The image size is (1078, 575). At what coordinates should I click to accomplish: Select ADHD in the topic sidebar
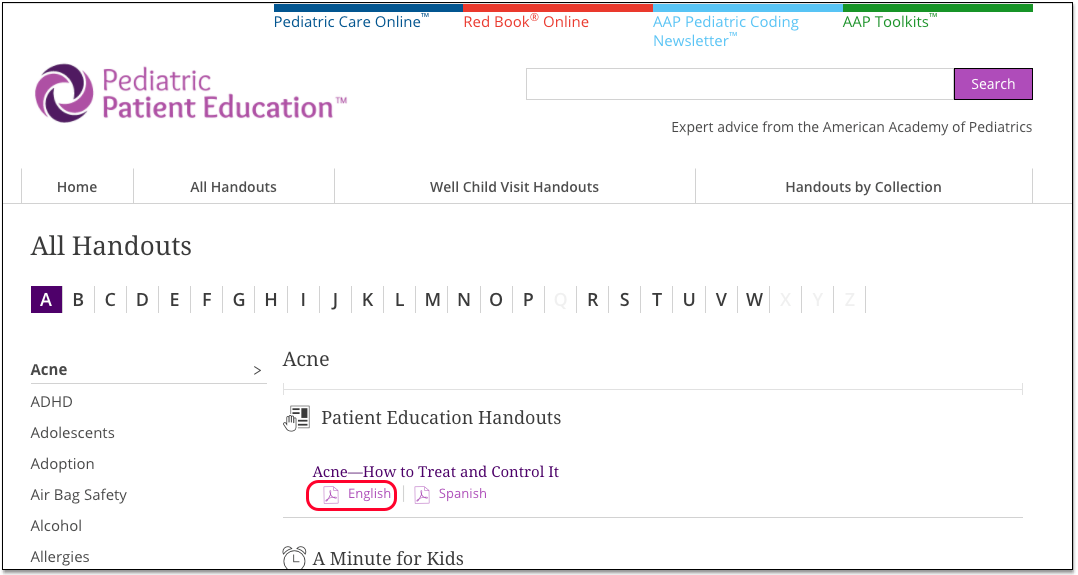(52, 402)
